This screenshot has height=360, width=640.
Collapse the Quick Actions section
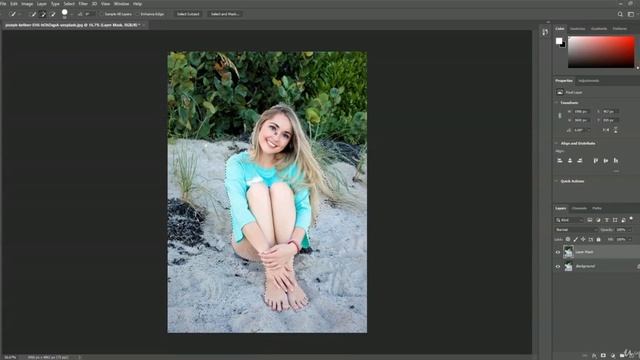556,181
